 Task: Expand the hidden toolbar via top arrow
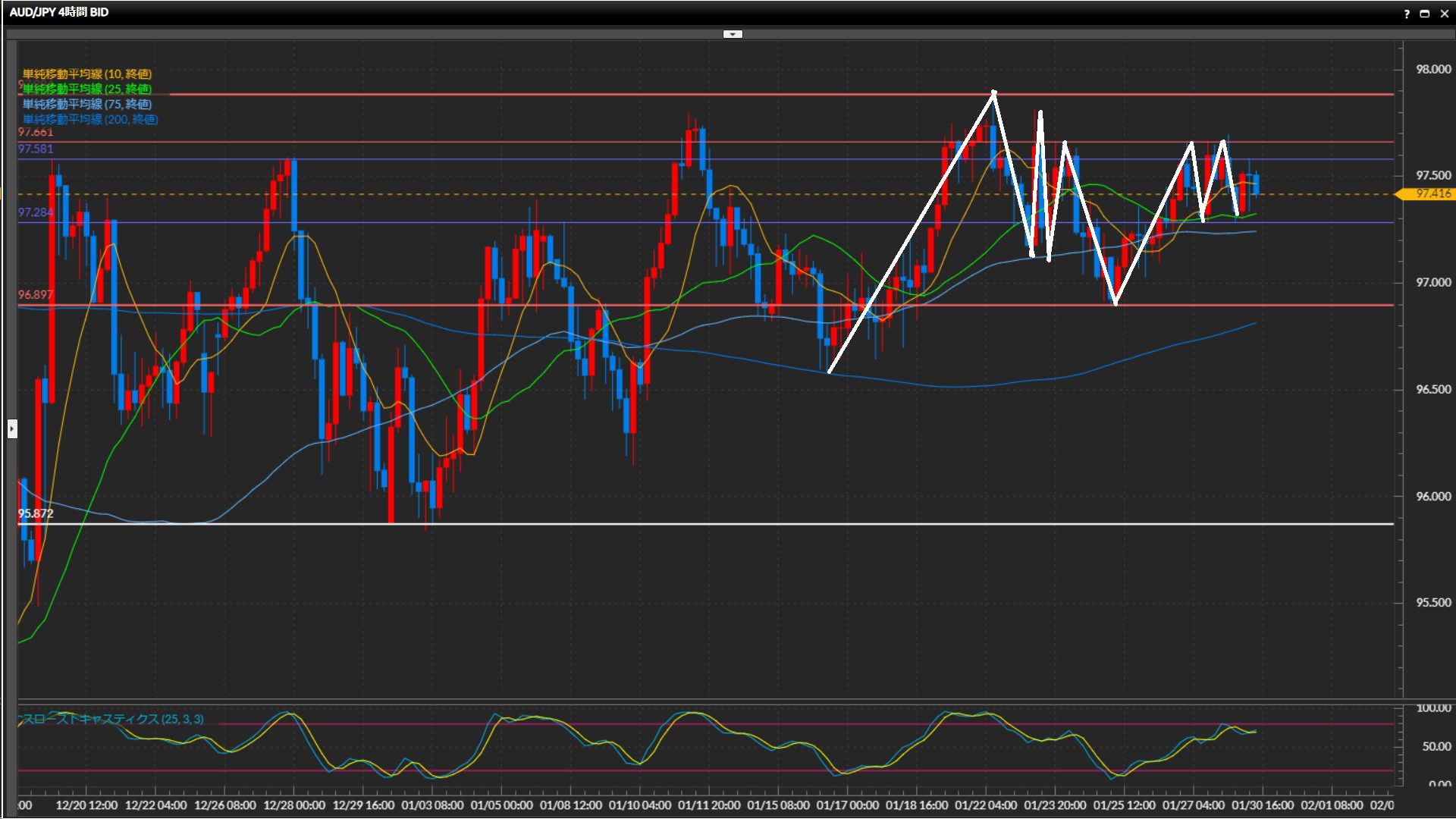(x=733, y=34)
